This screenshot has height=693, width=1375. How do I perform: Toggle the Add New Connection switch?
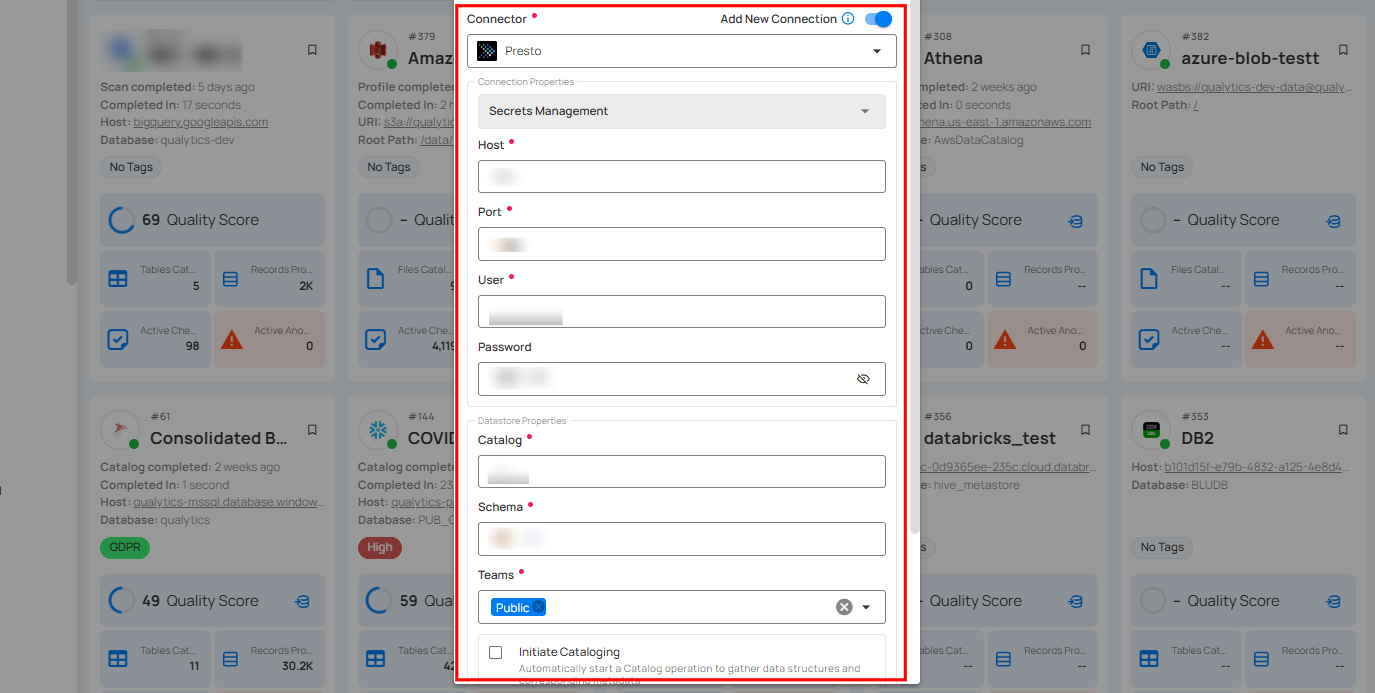coord(878,19)
